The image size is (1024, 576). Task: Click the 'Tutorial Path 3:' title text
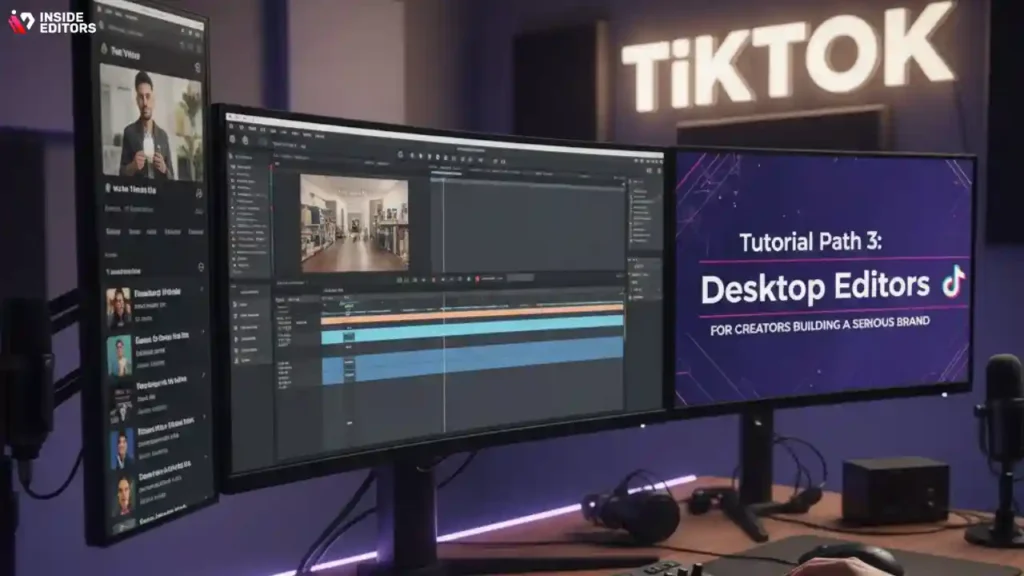point(810,242)
